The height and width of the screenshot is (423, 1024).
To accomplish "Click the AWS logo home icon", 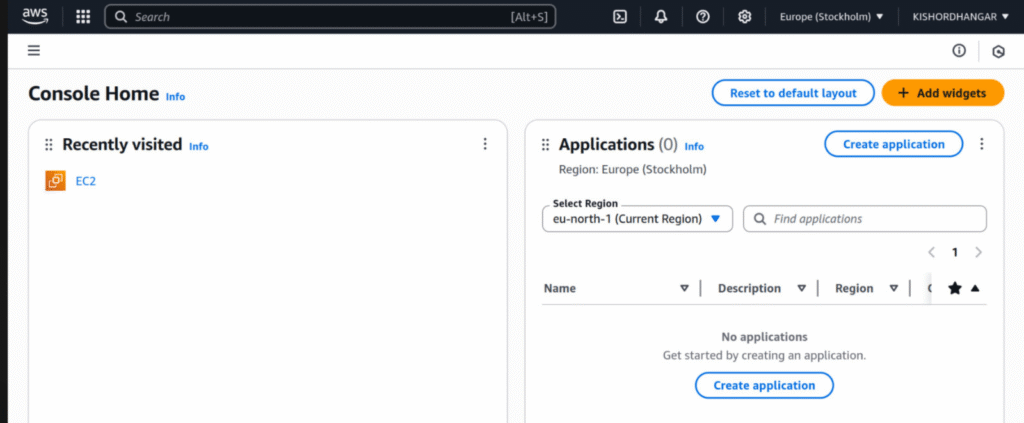I will (35, 16).
